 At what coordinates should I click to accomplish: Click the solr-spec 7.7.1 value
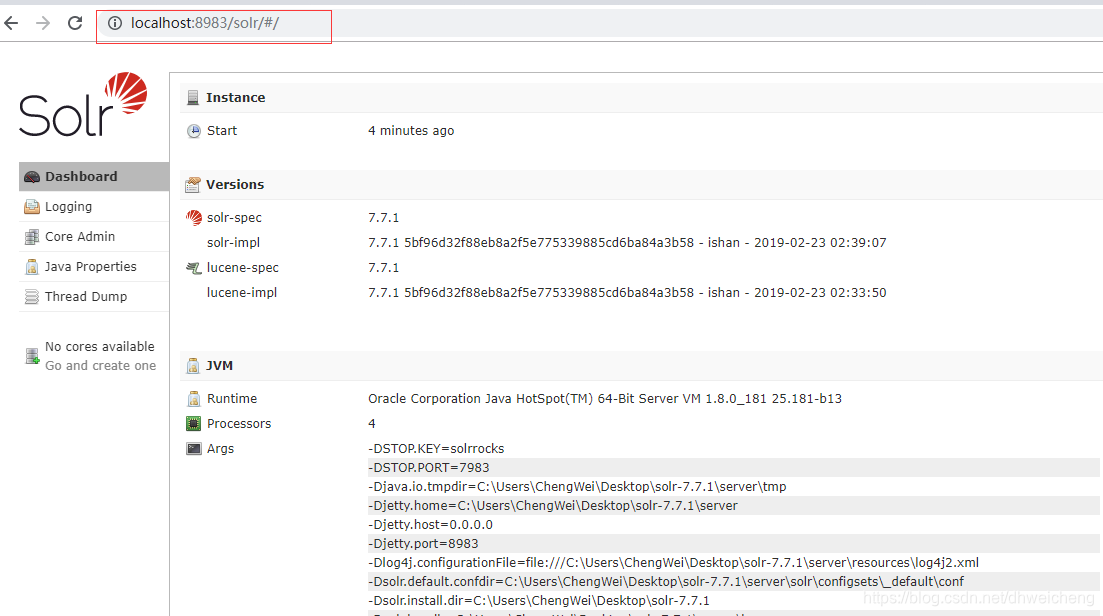pyautogui.click(x=383, y=218)
